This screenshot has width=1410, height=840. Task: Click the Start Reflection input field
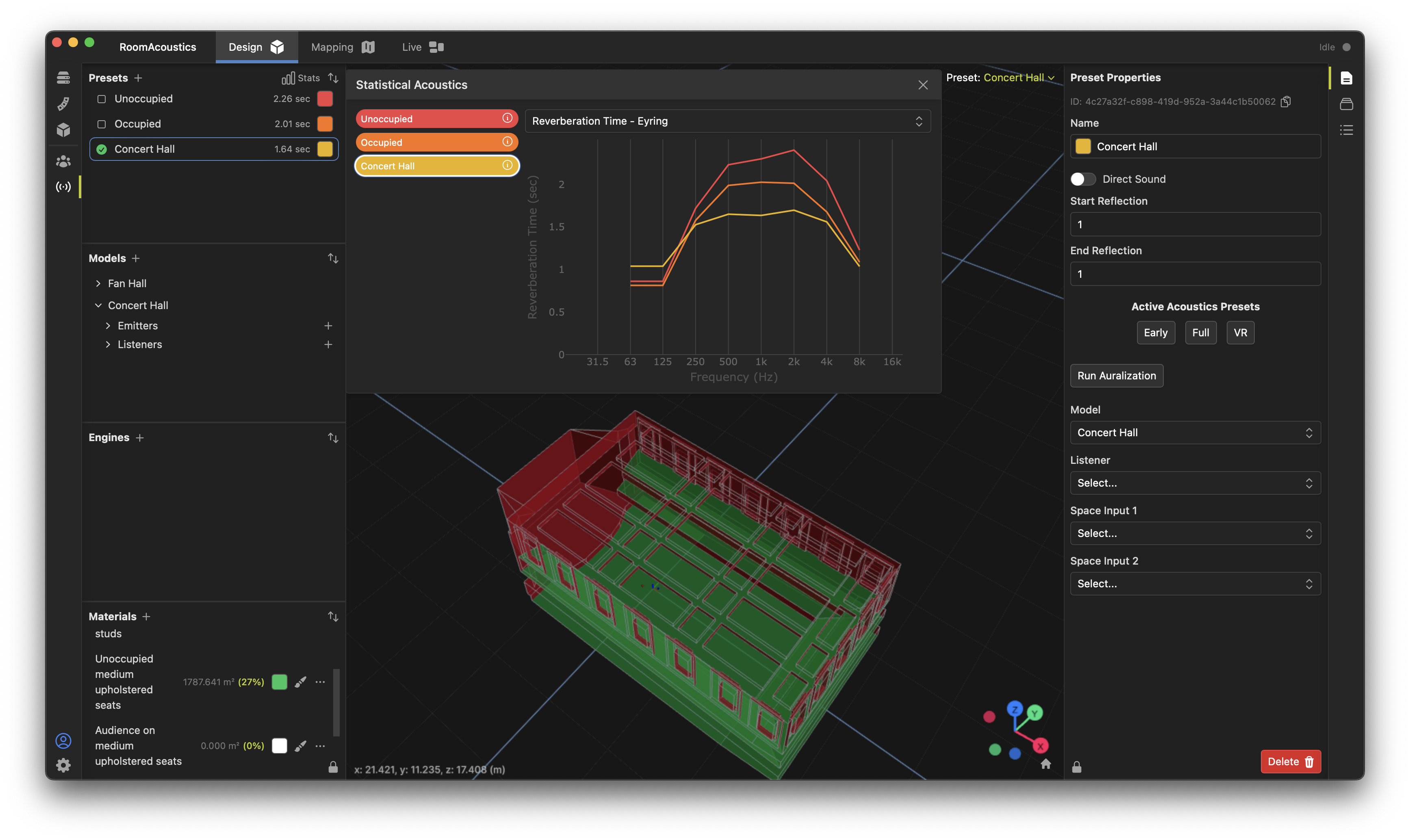tap(1195, 223)
